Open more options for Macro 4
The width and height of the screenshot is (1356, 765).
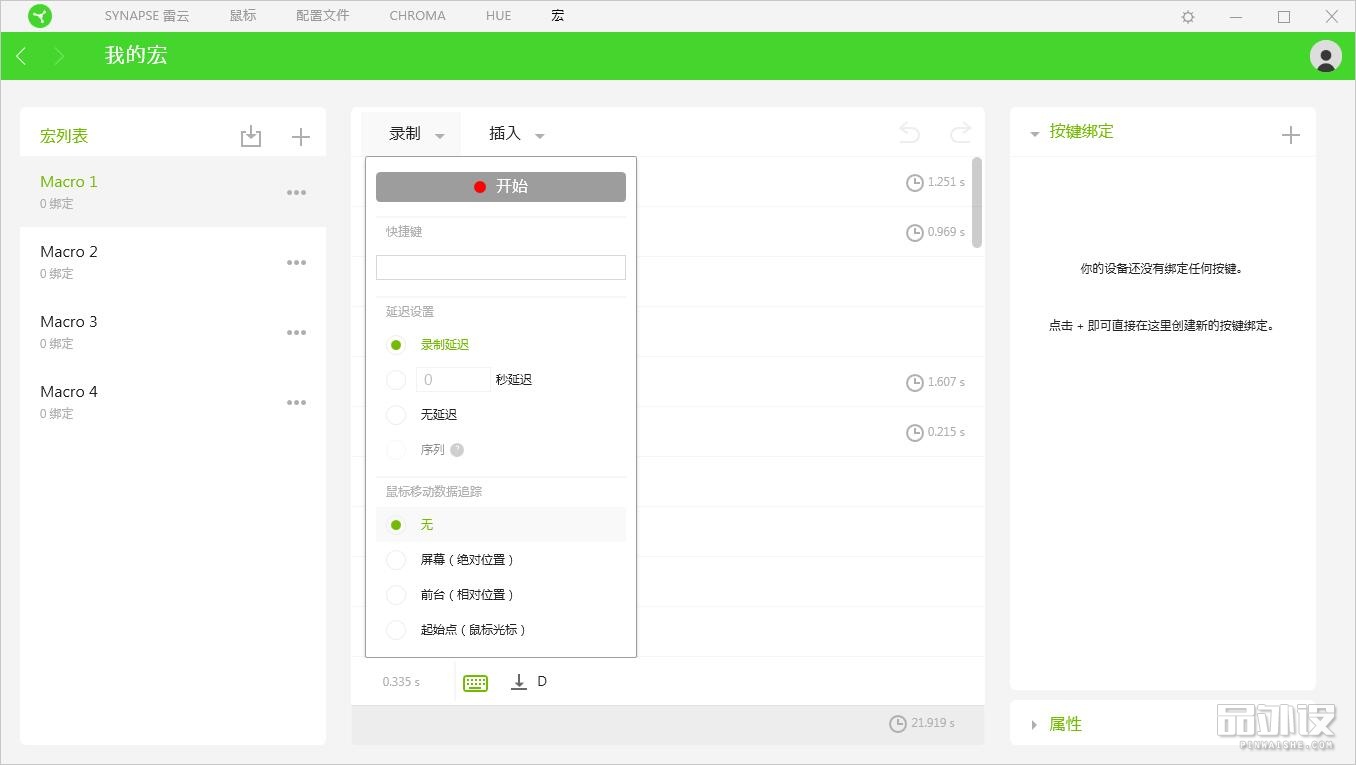click(296, 402)
